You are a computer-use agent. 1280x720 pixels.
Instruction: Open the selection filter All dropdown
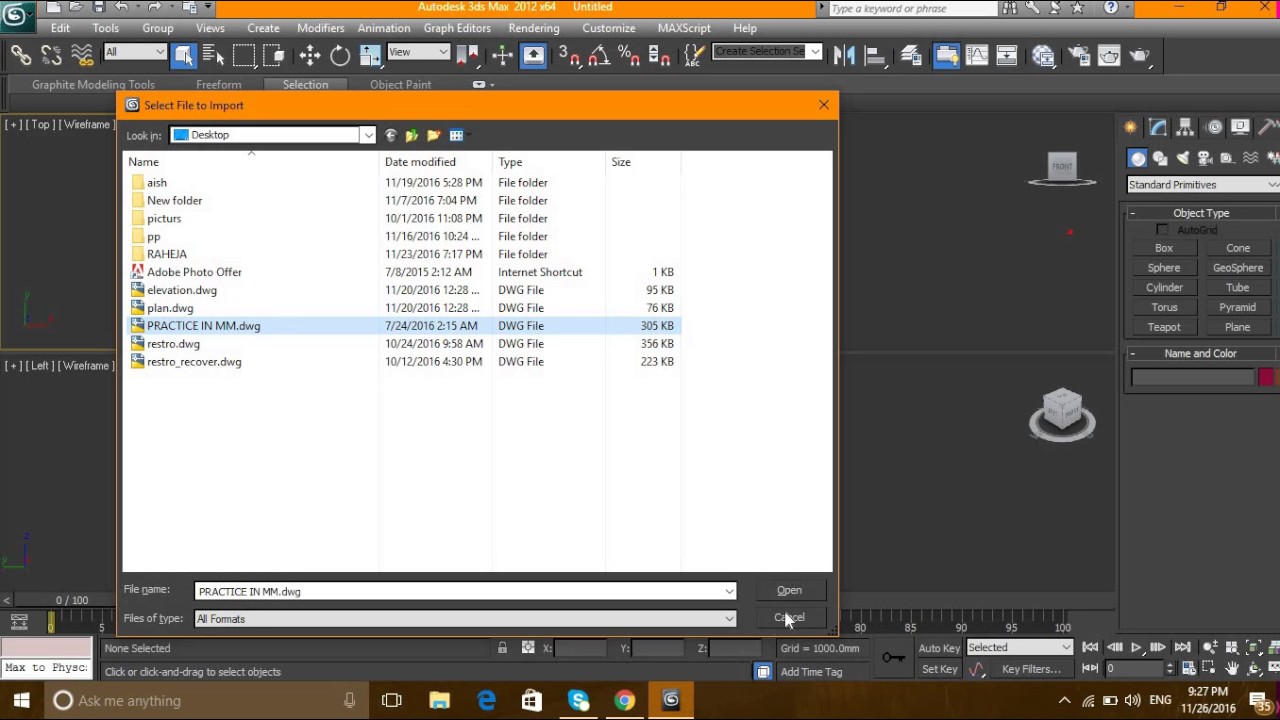134,52
